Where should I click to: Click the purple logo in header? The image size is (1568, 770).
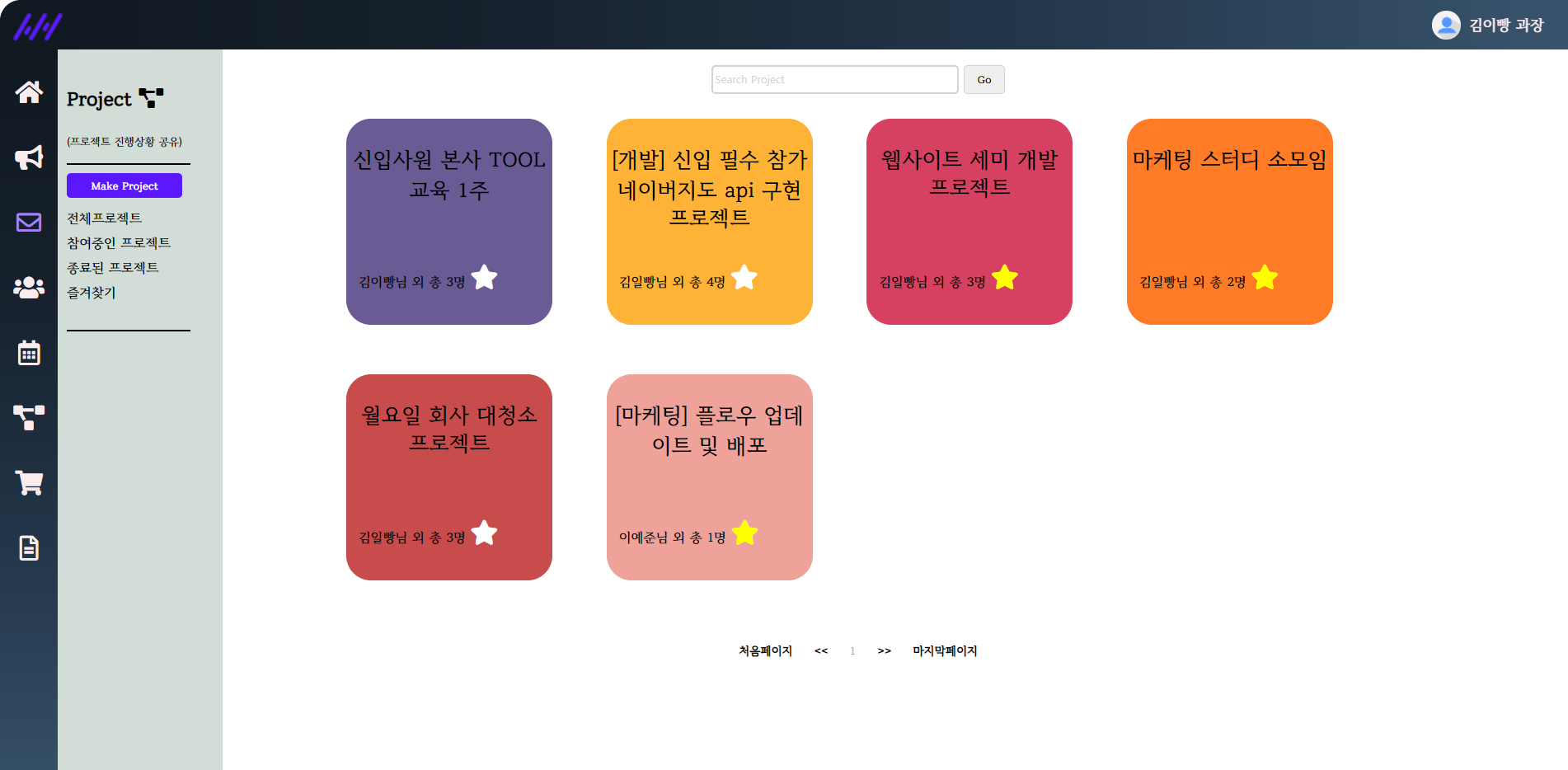tap(38, 26)
